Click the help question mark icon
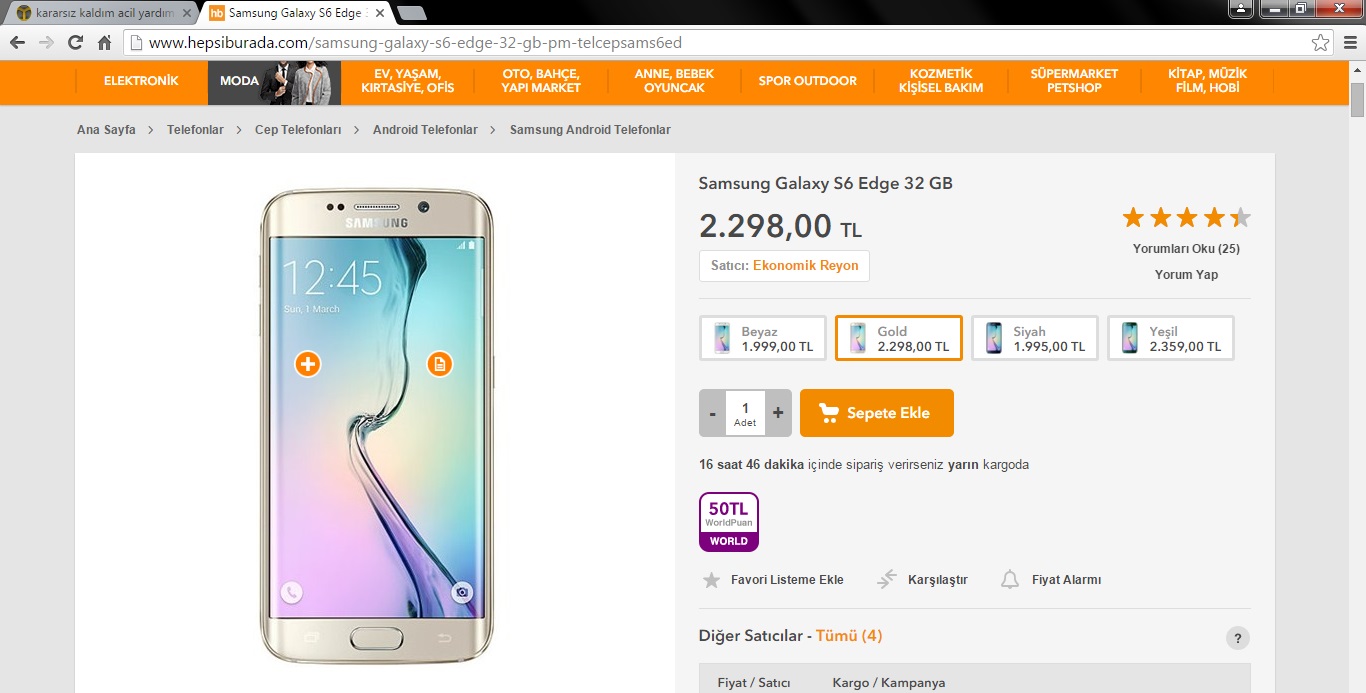Screen dimensions: 1366x693 point(1237,638)
